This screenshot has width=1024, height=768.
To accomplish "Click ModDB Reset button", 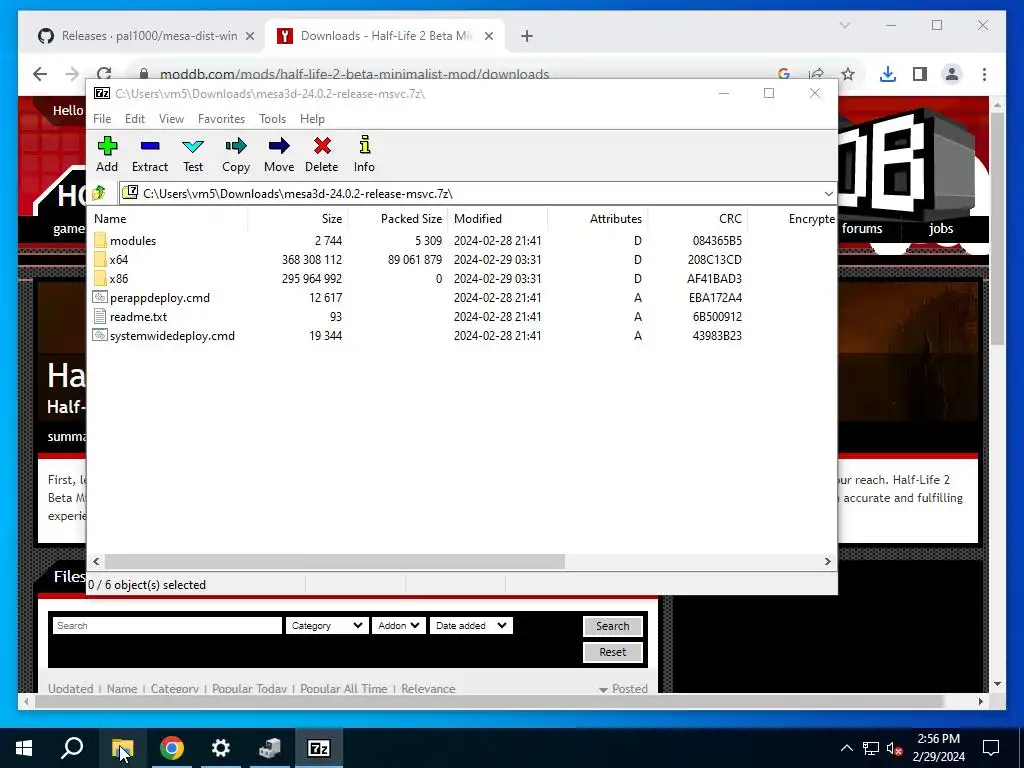I will [613, 652].
